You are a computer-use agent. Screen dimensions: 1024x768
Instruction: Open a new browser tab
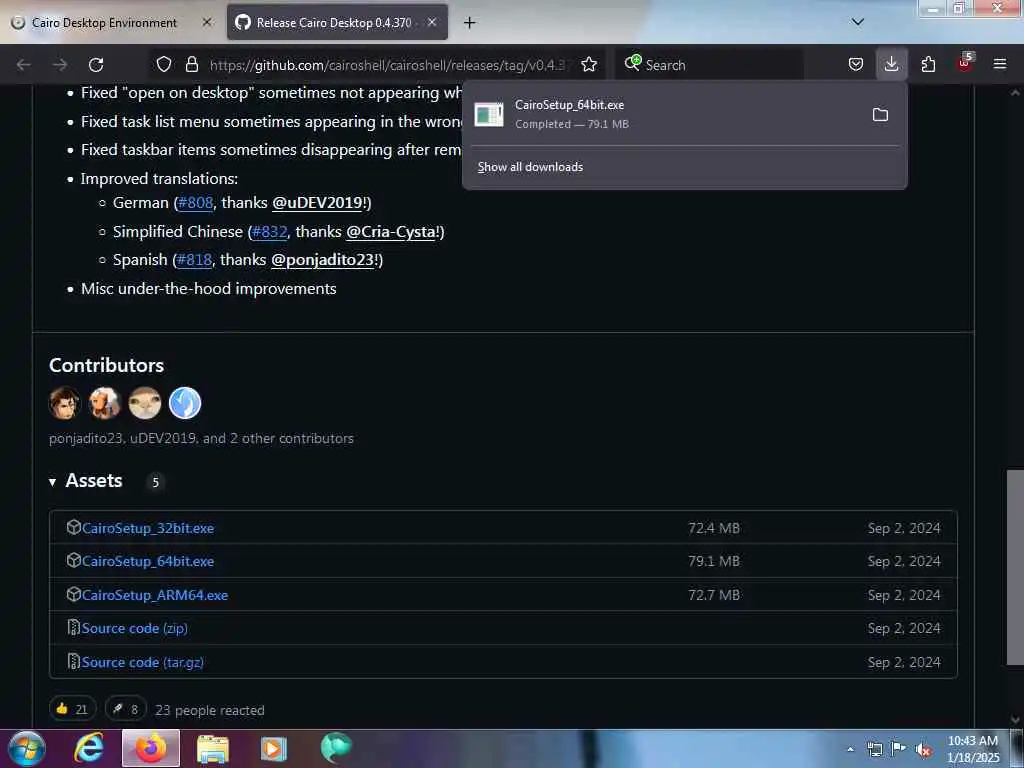pos(470,23)
